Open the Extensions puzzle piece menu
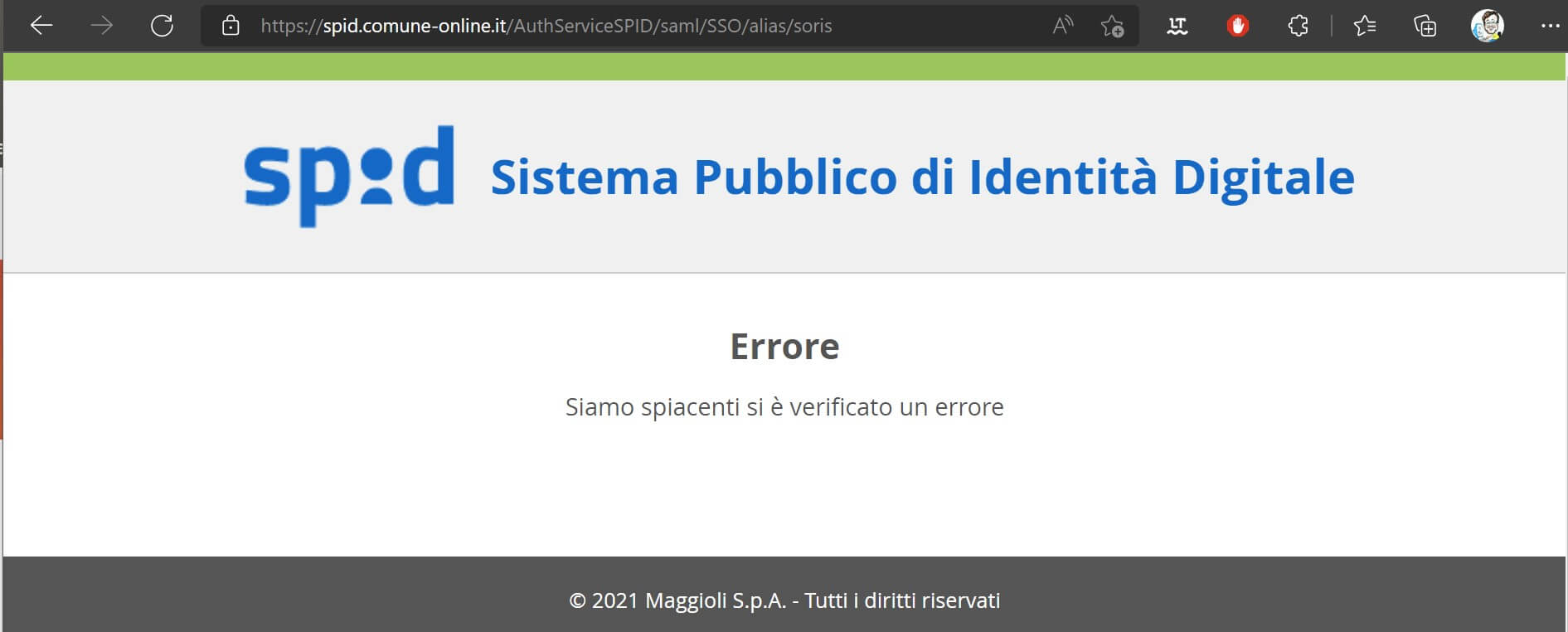Screen dimensions: 1568x632 [1298, 26]
